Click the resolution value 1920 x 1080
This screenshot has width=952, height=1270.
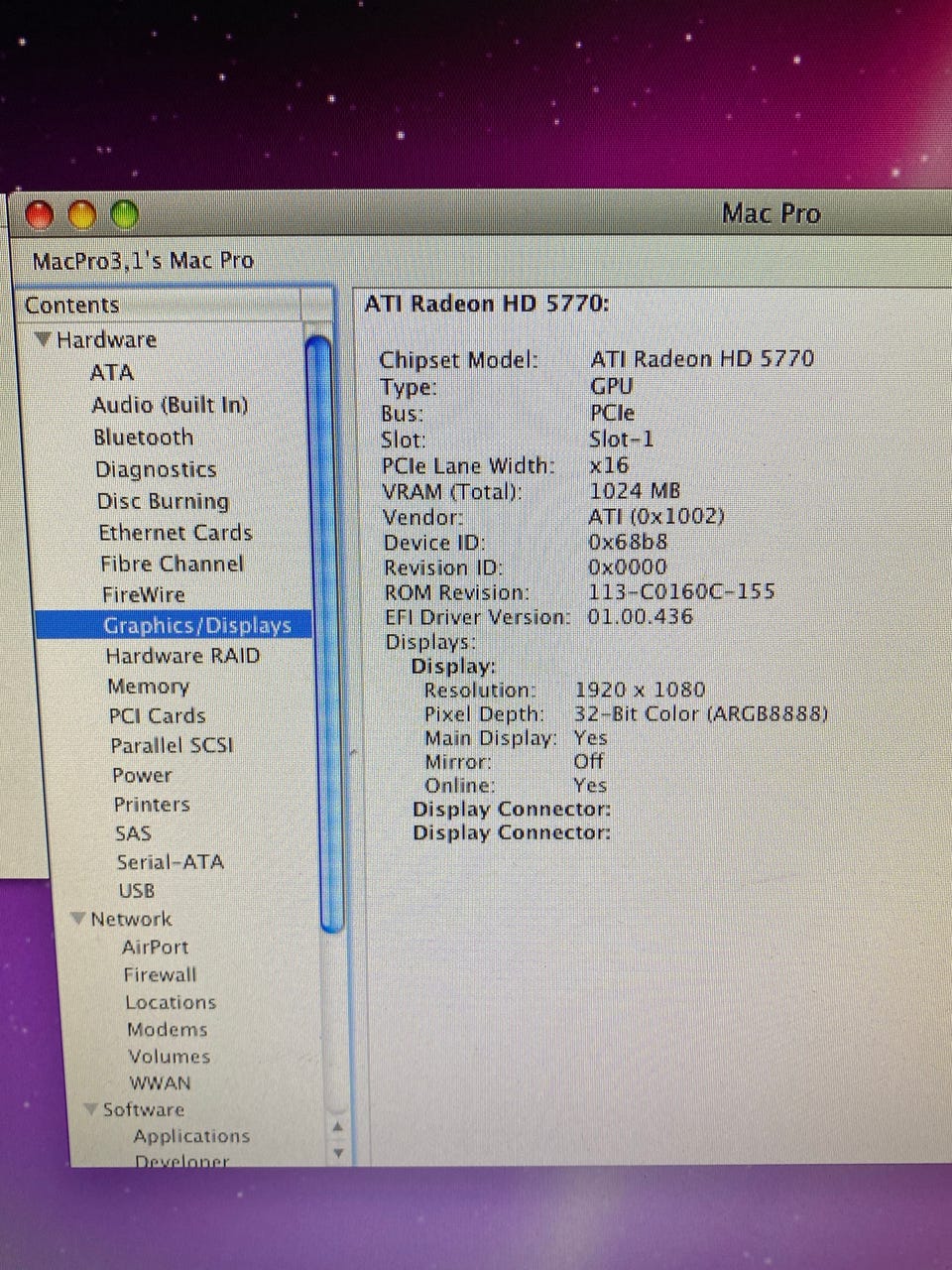pyautogui.click(x=640, y=690)
